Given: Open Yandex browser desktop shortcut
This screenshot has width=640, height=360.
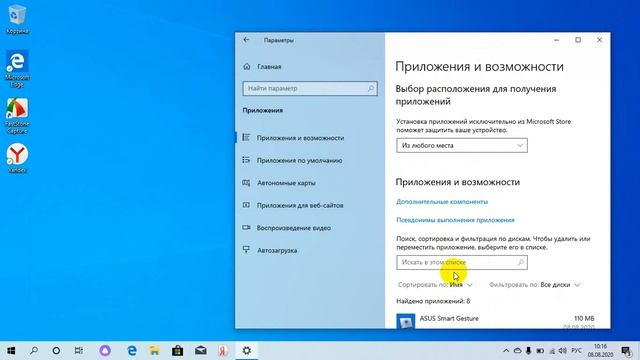Looking at the screenshot, I should point(17,158).
